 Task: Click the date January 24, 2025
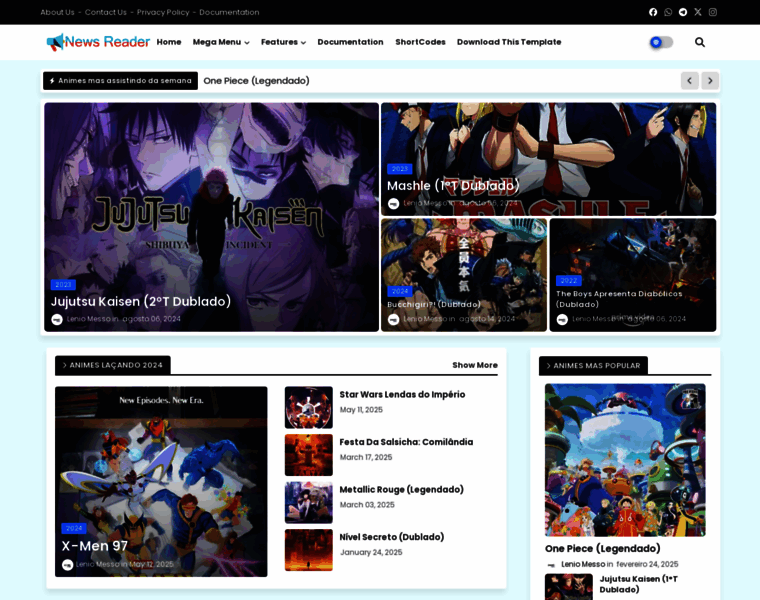click(371, 553)
